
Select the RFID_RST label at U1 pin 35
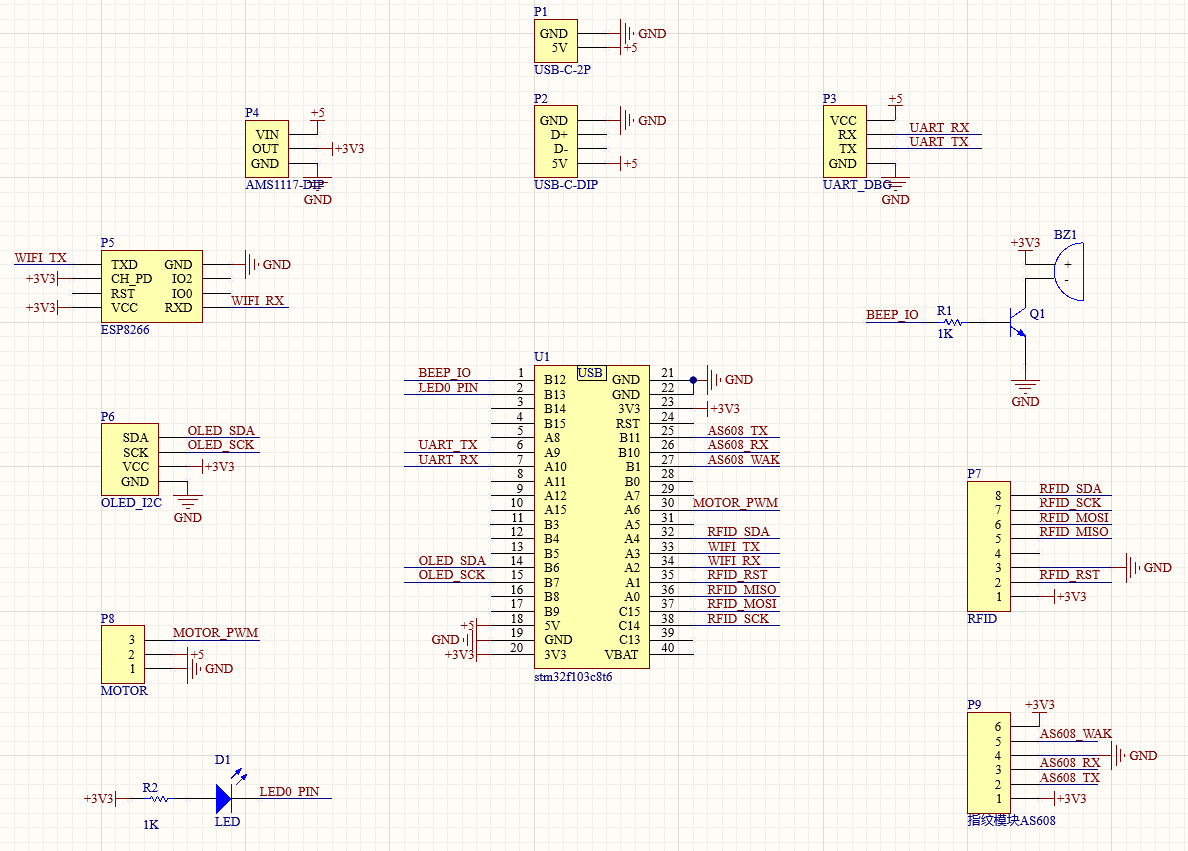coord(737,574)
